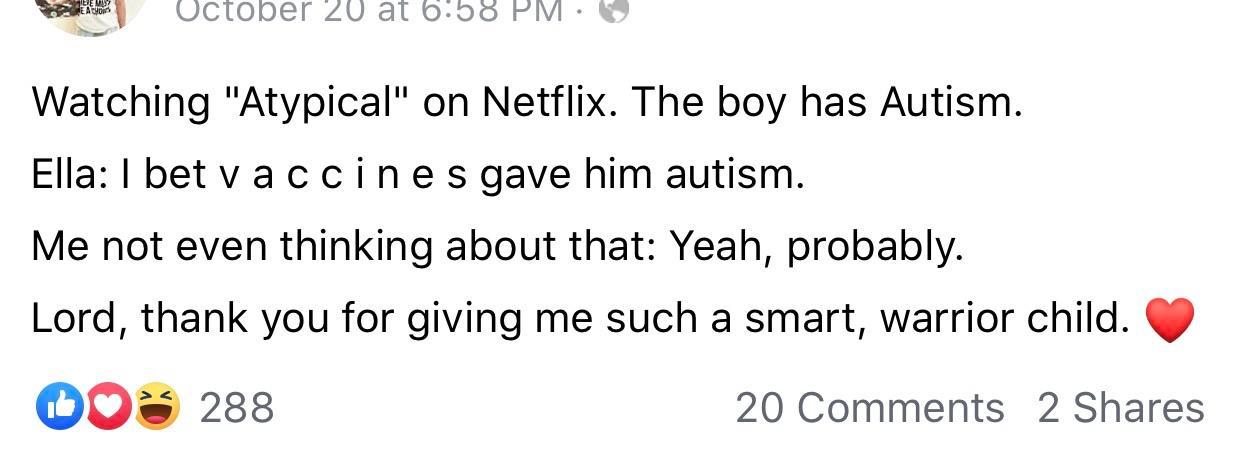Click the word Netflix in the first line
The image size is (1242, 467).
(x=544, y=102)
